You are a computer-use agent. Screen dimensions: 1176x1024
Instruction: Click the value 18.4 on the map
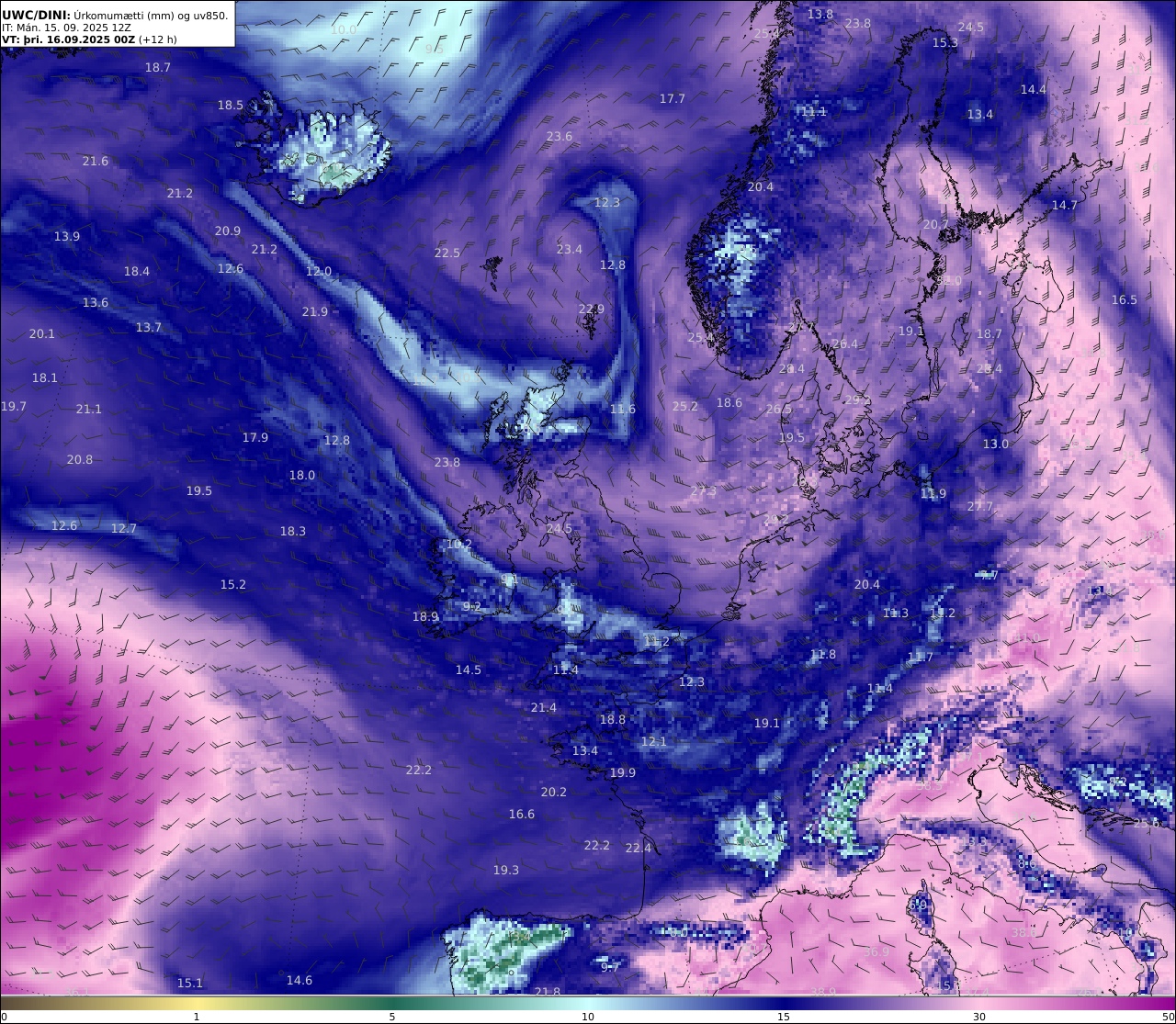pos(137,272)
